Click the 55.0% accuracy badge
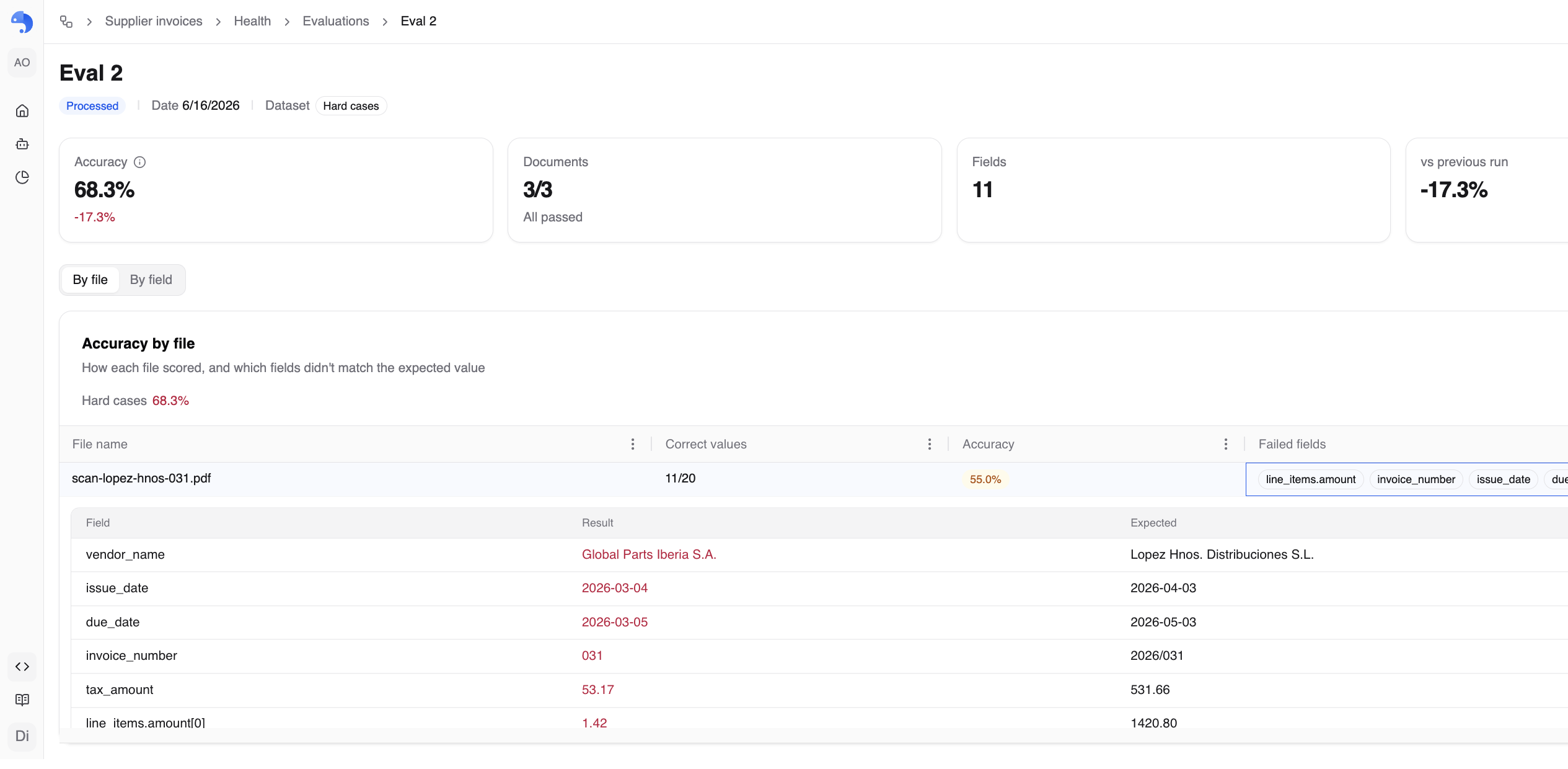This screenshot has height=769, width=1568. pos(985,479)
